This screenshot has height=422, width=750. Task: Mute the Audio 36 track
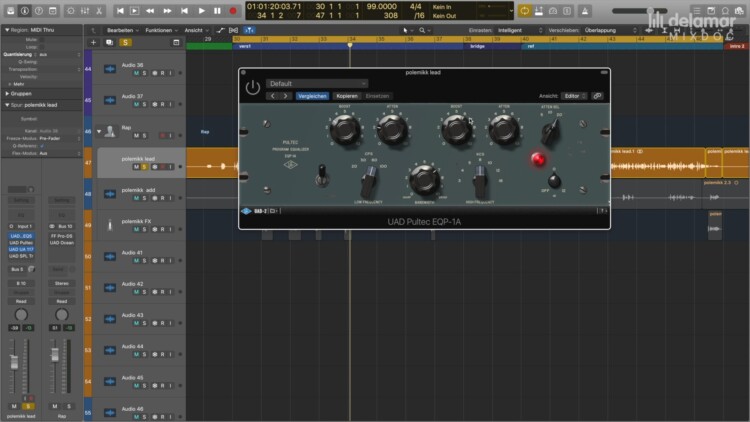click(136, 73)
